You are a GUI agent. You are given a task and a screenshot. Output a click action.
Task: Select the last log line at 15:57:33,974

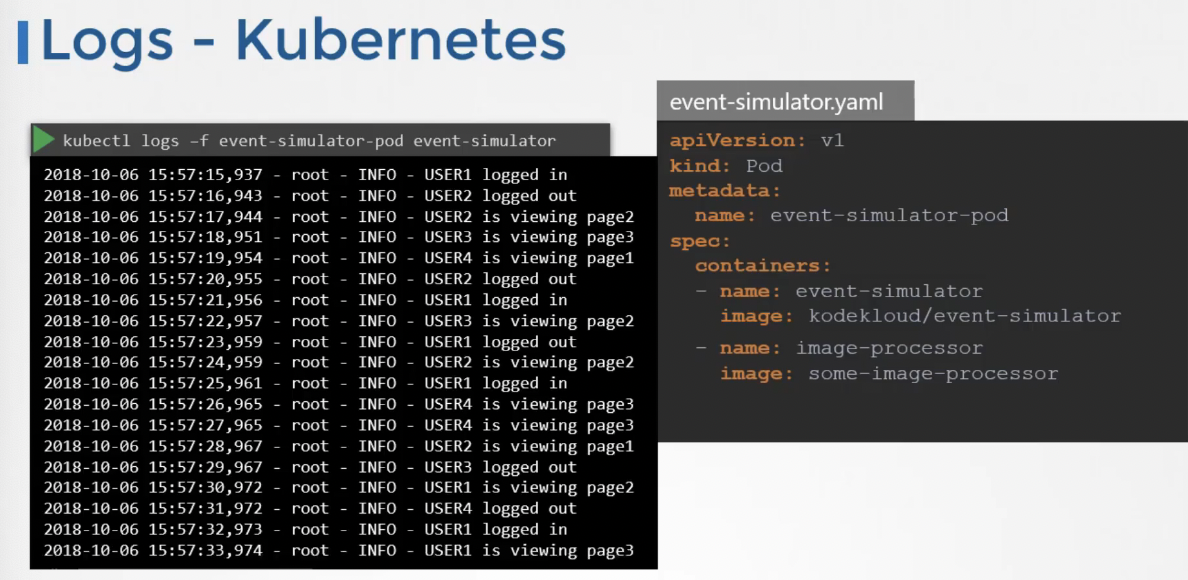tap(339, 550)
